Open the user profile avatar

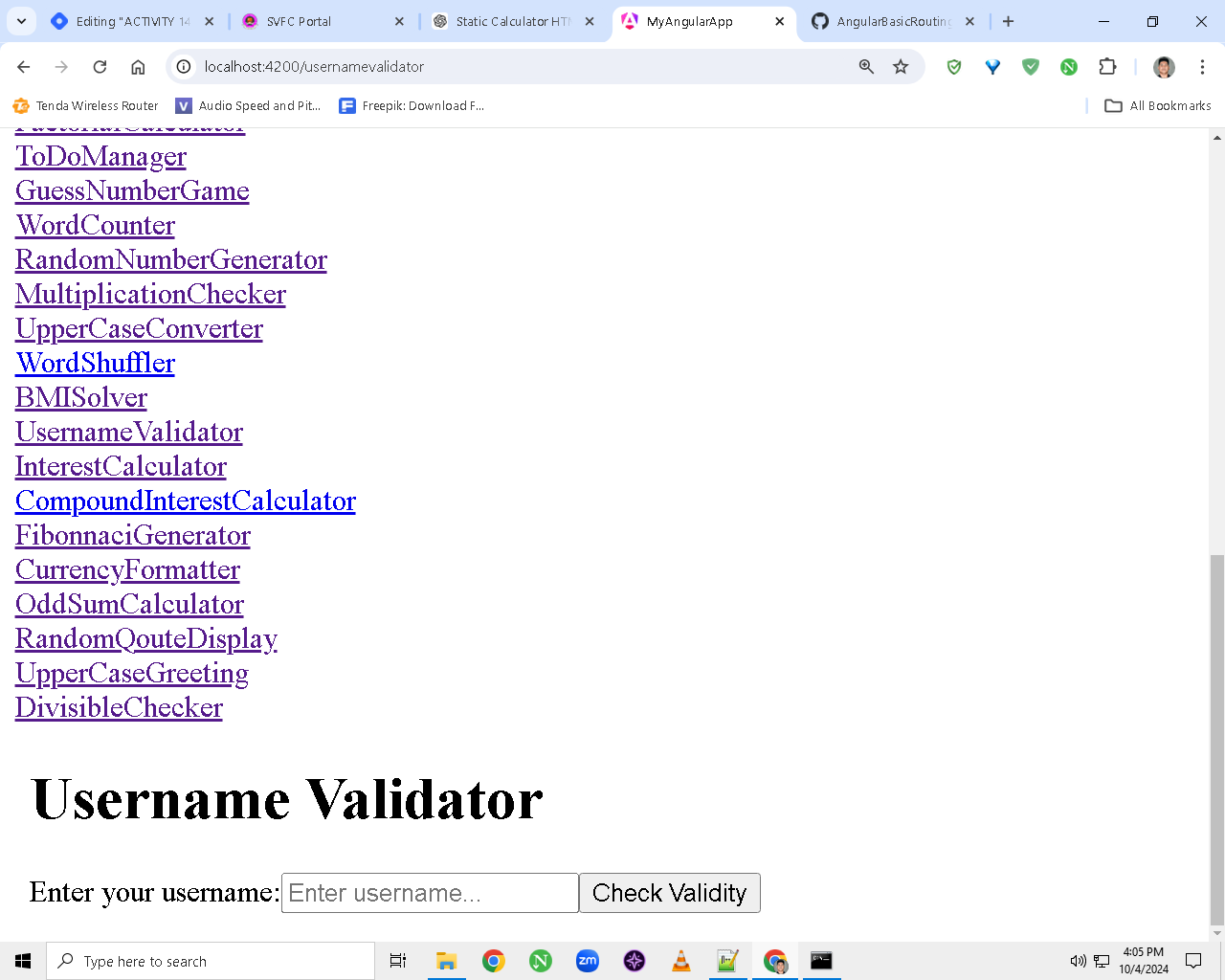tap(1164, 67)
